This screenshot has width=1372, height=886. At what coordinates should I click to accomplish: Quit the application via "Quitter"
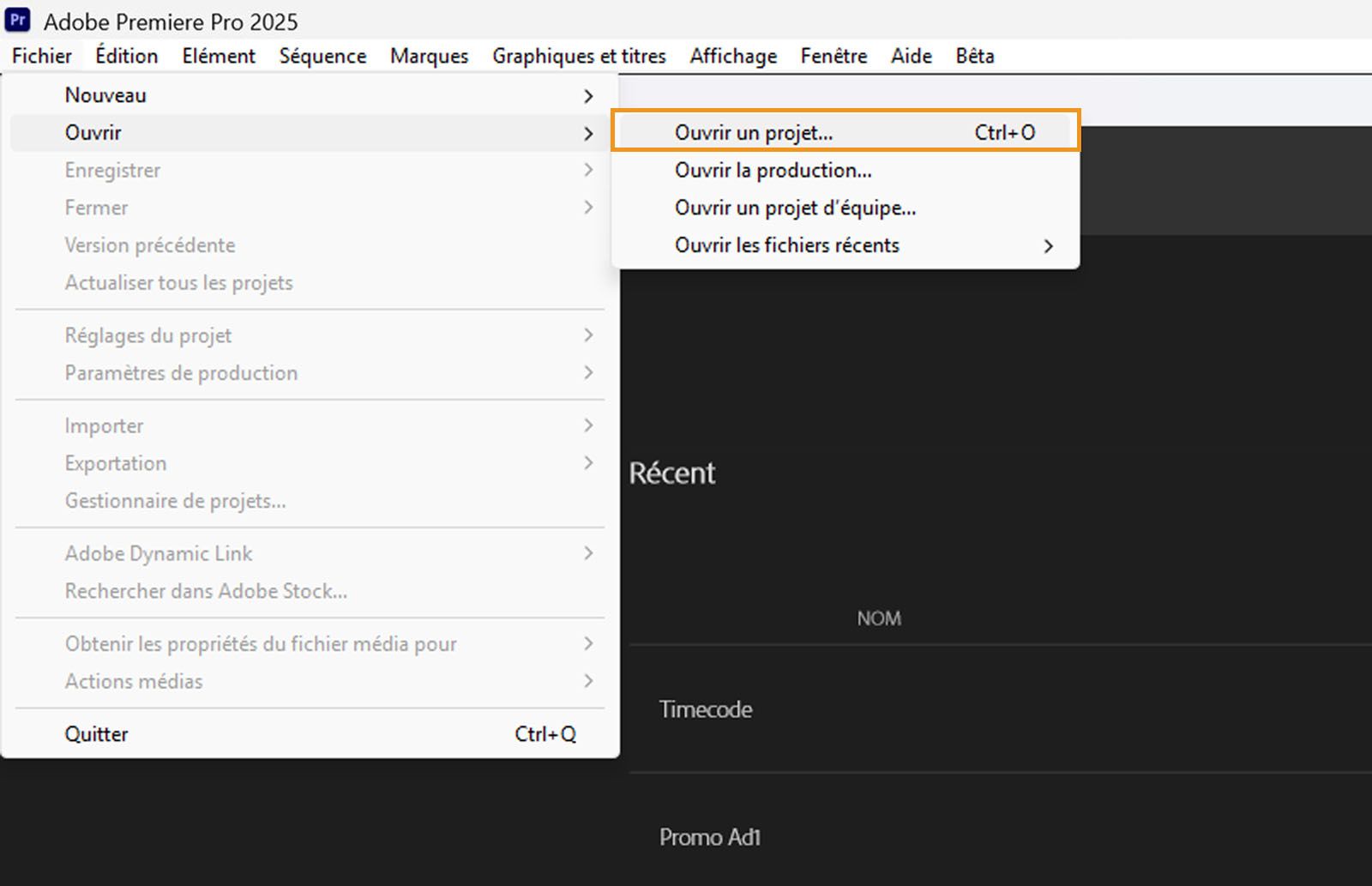[96, 733]
